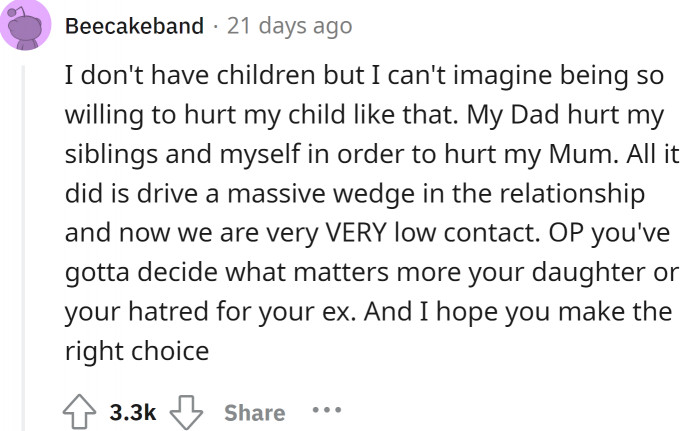Click Beecakeband's purple Snoo avatar
Screen dimensions: 700x431
point(25,25)
